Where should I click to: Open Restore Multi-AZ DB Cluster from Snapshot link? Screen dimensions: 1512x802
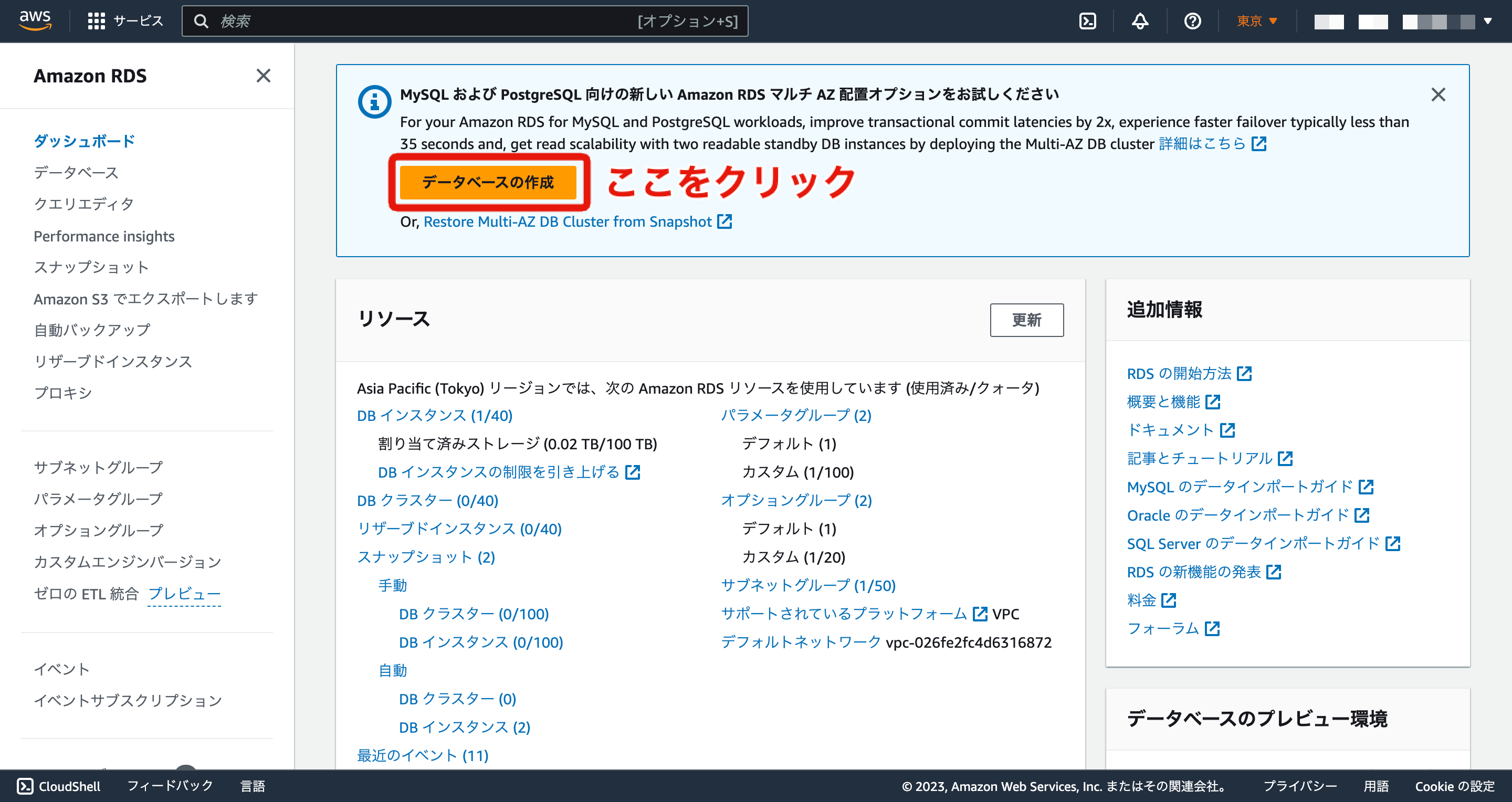point(568,222)
